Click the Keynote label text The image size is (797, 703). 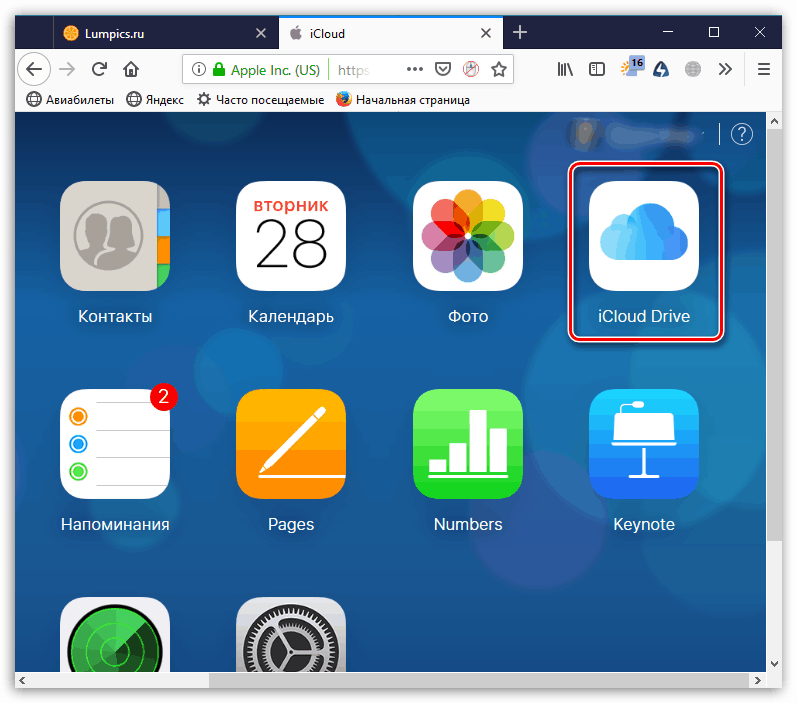pyautogui.click(x=644, y=524)
